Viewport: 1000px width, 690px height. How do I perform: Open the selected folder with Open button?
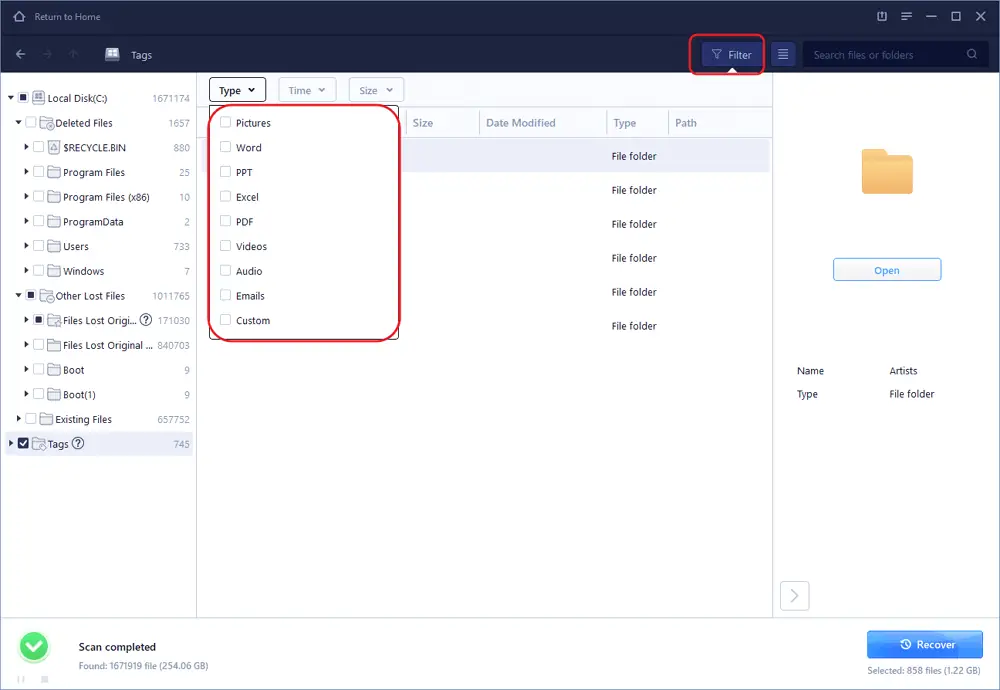click(886, 269)
